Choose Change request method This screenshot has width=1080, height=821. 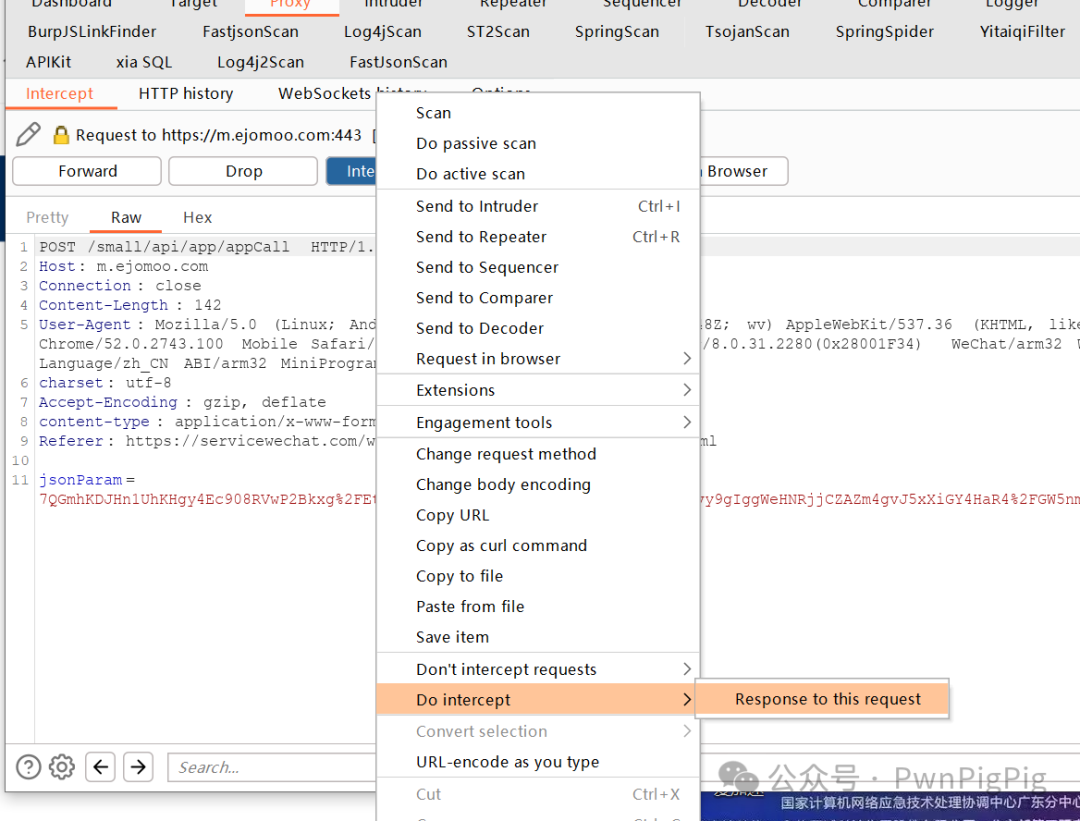[x=538, y=454]
